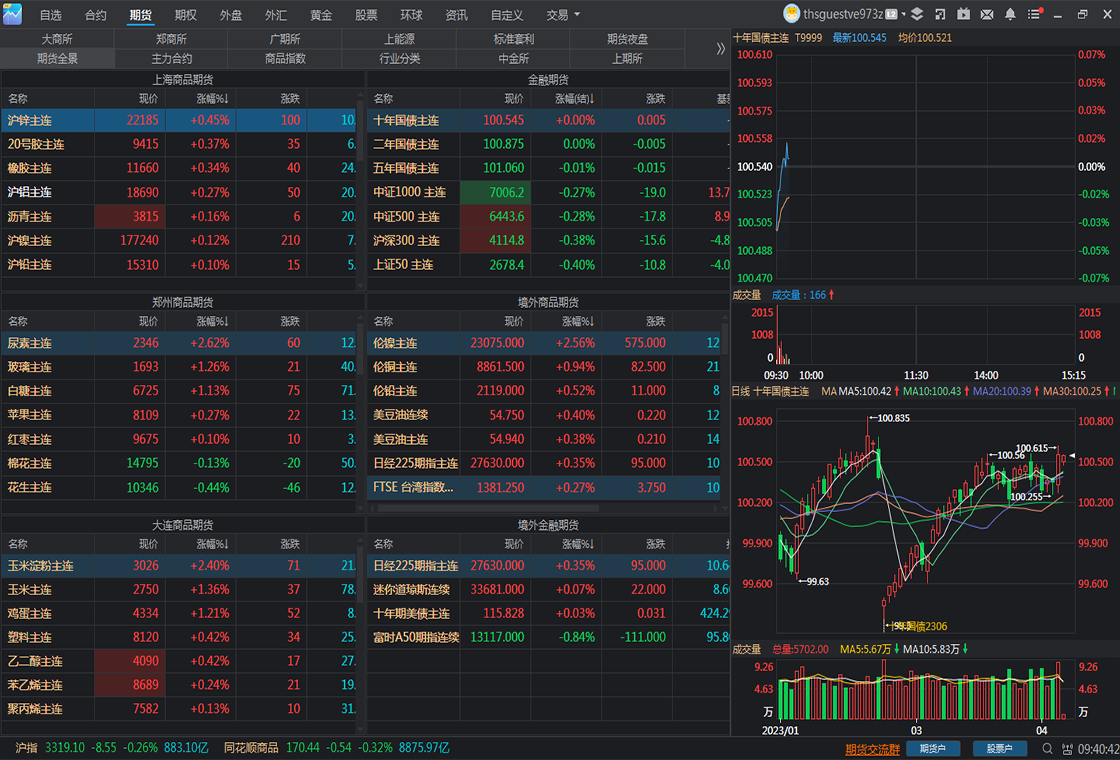The height and width of the screenshot is (760, 1120).
Task: Click the 期货户 button
Action: pyautogui.click(x=933, y=749)
